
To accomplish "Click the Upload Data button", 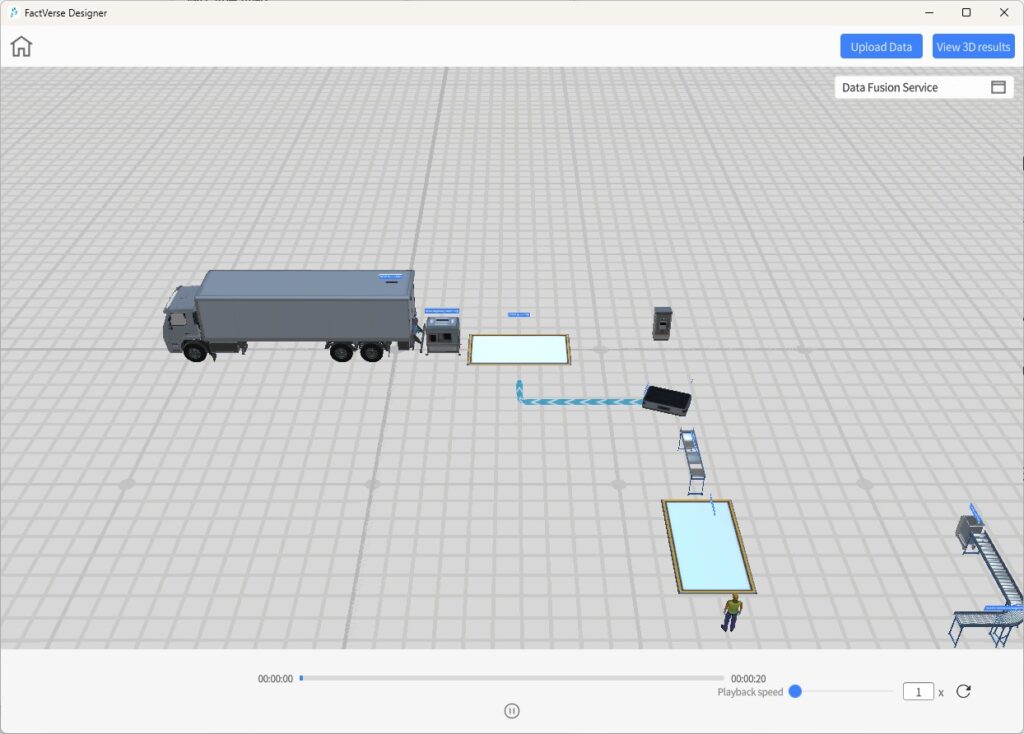I will pyautogui.click(x=880, y=47).
